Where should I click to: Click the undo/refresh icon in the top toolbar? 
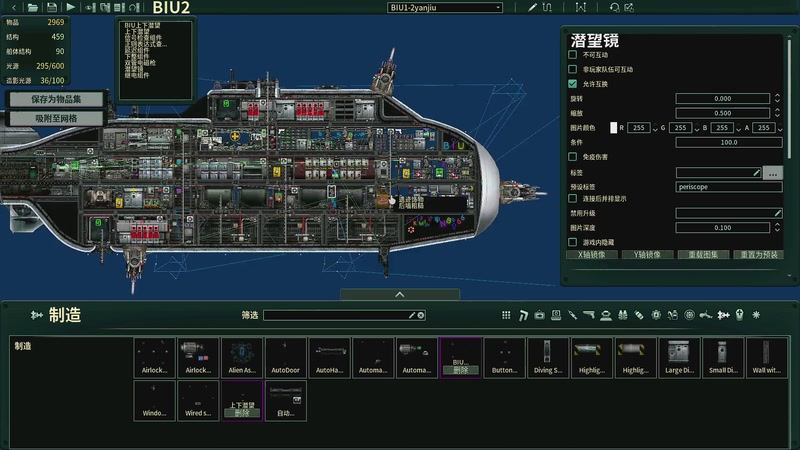614,7
